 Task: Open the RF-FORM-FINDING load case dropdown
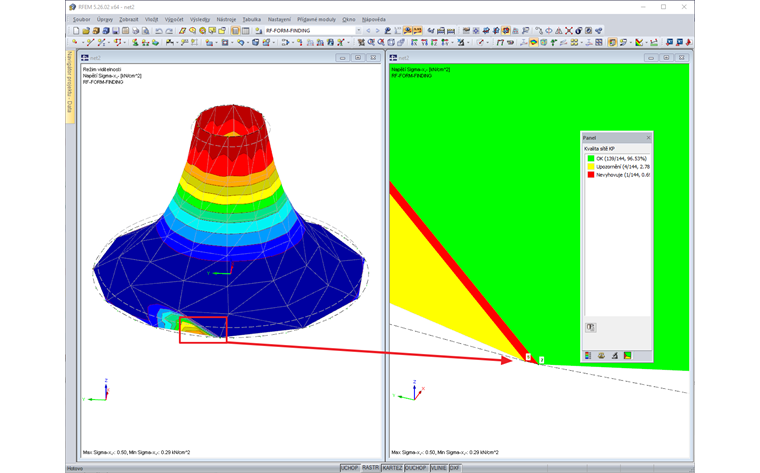pyautogui.click(x=359, y=31)
